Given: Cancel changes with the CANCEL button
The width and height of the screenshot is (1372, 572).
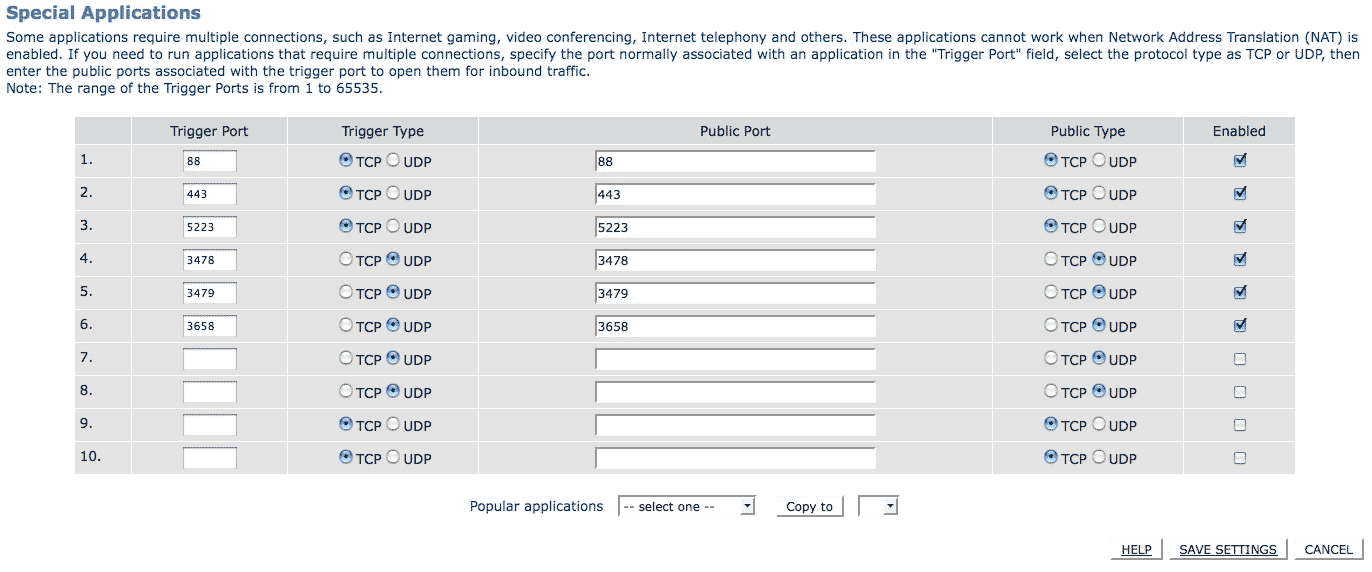Looking at the screenshot, I should 1328,549.
